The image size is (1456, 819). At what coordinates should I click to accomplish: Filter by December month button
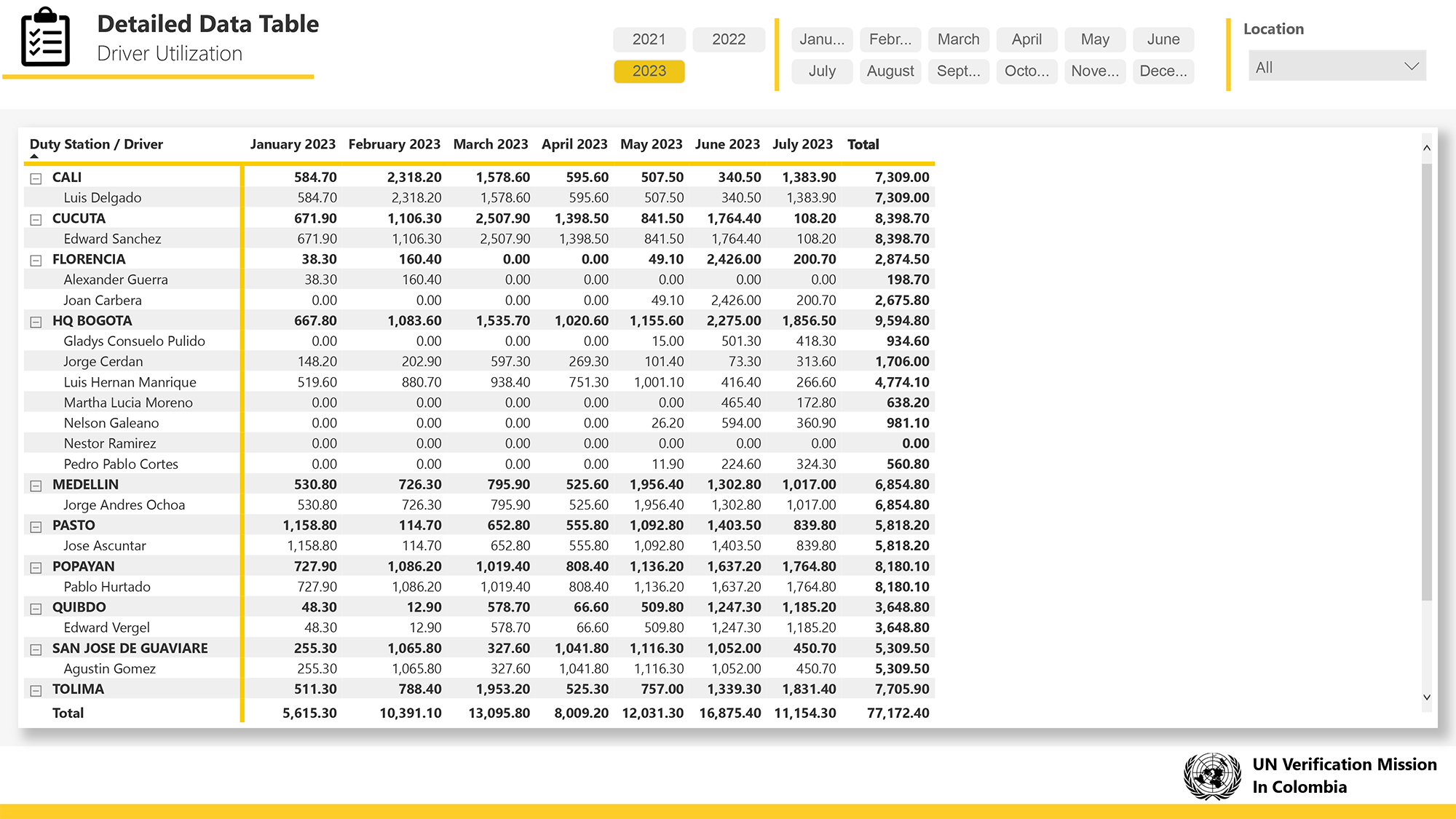pos(1163,71)
